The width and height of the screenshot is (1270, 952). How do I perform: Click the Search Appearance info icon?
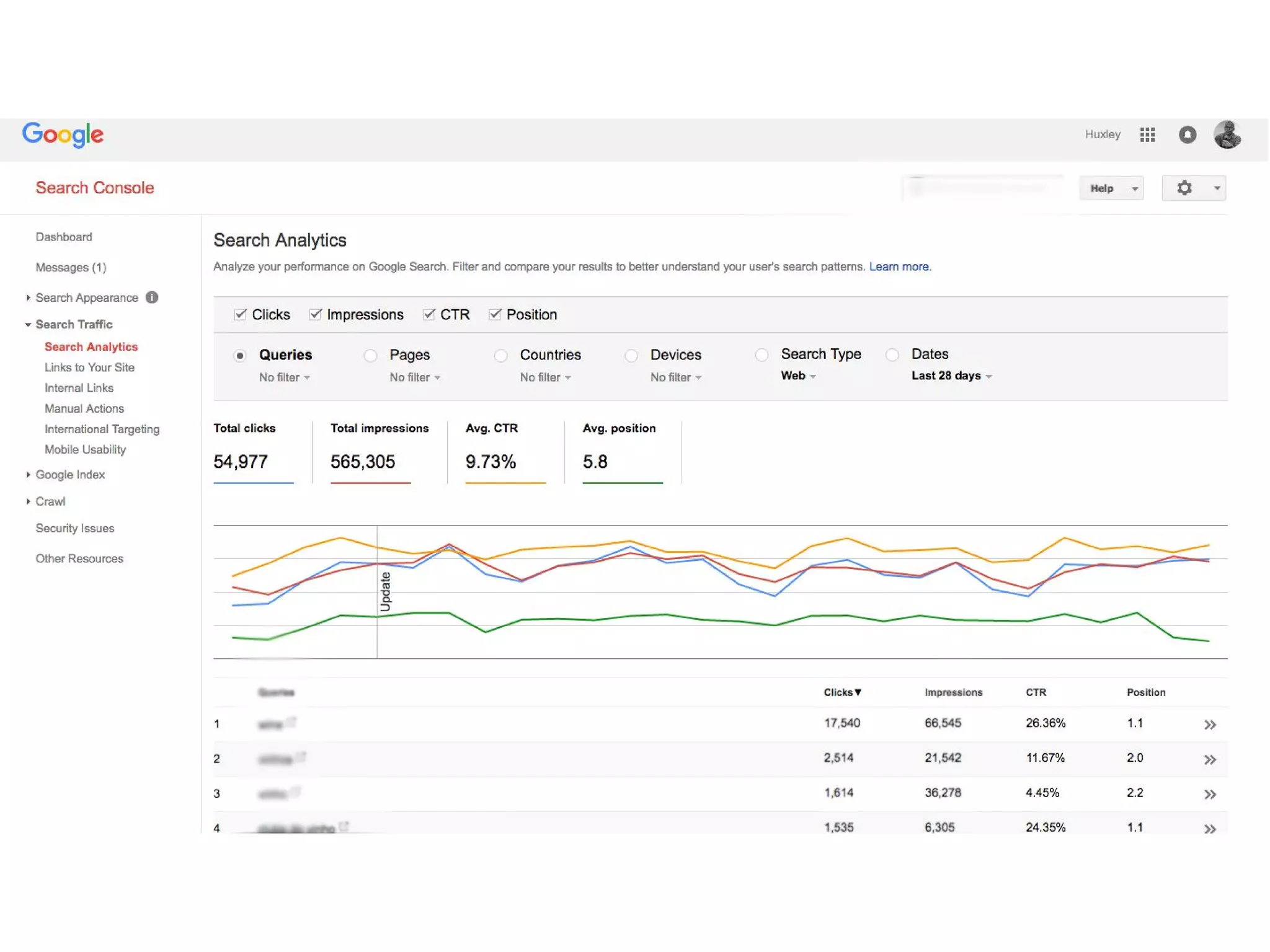[152, 297]
